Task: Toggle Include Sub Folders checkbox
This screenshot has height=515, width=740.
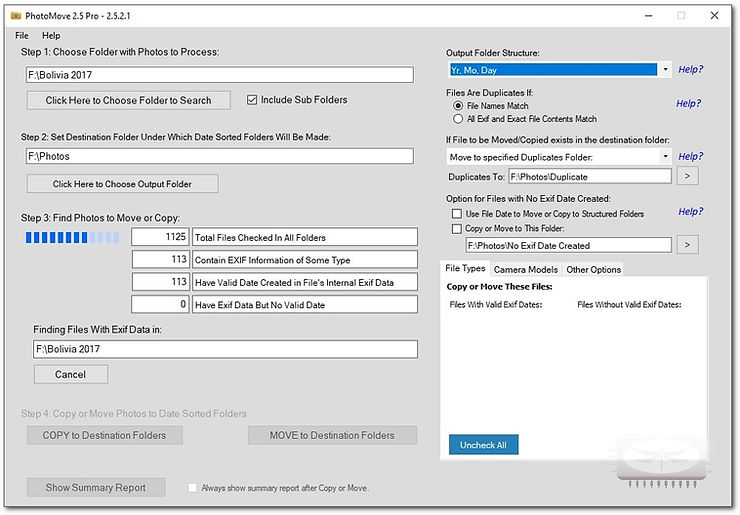Action: (x=252, y=100)
